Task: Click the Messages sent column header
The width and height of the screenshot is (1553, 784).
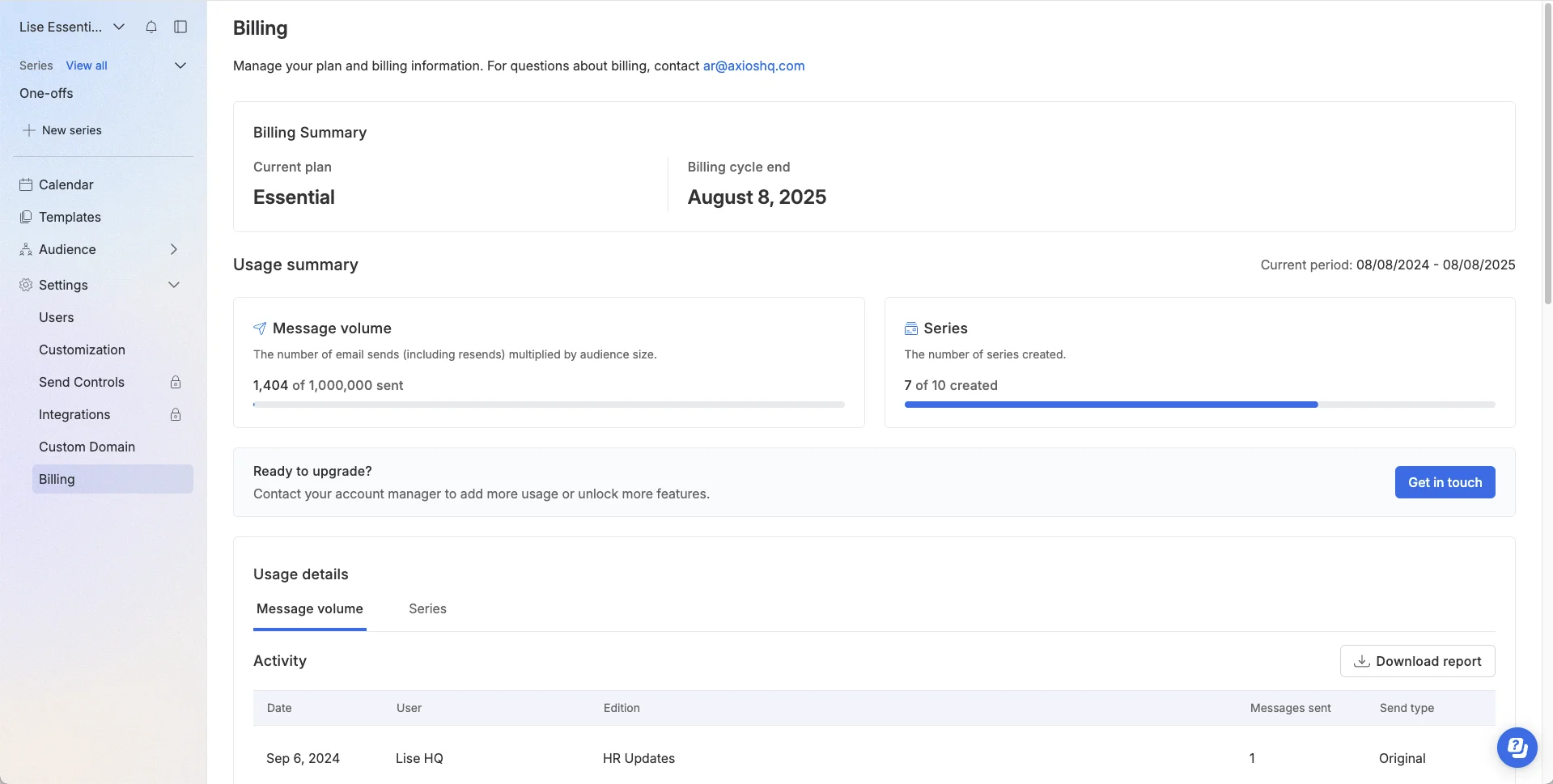Action: (x=1290, y=708)
